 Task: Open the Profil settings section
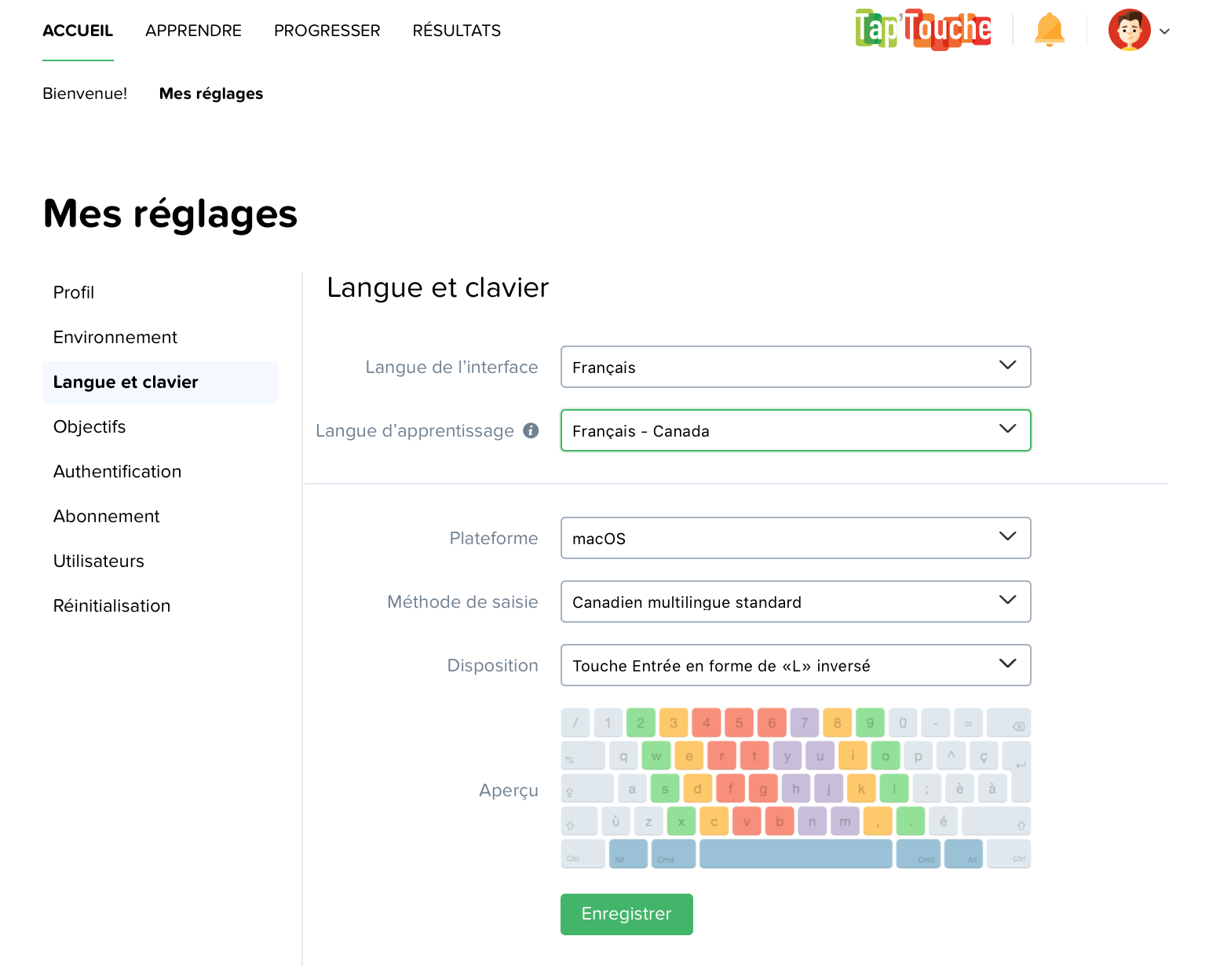point(73,292)
